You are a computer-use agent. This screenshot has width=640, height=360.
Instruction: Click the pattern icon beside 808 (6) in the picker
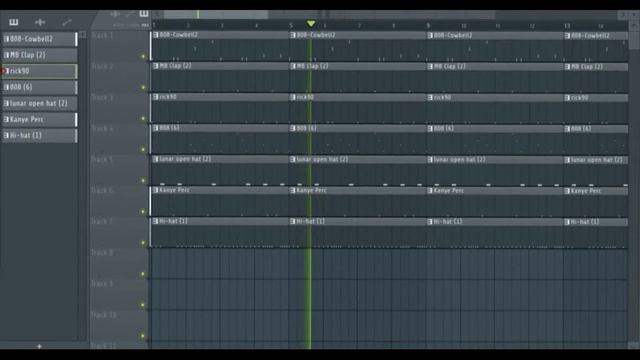[6, 87]
